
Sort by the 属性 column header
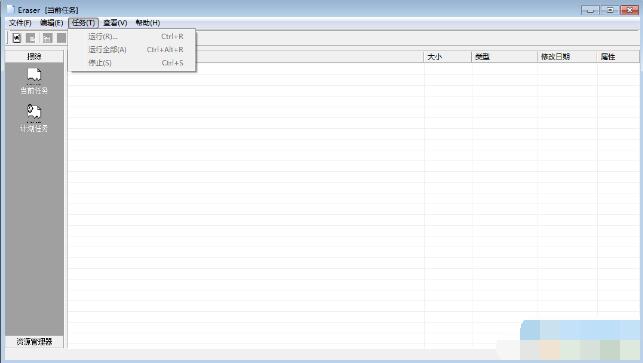[618, 57]
